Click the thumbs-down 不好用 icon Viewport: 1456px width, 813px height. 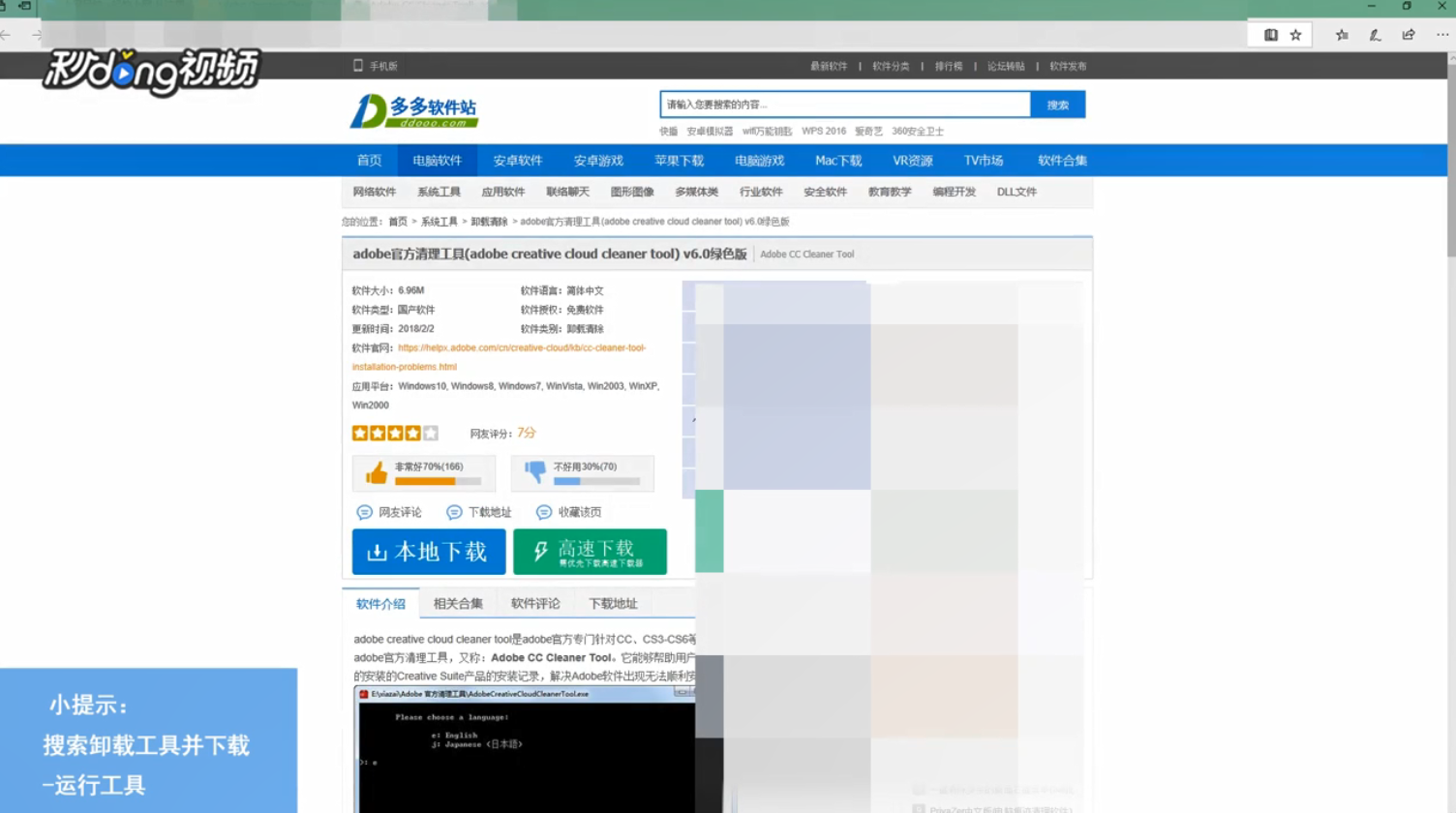535,473
